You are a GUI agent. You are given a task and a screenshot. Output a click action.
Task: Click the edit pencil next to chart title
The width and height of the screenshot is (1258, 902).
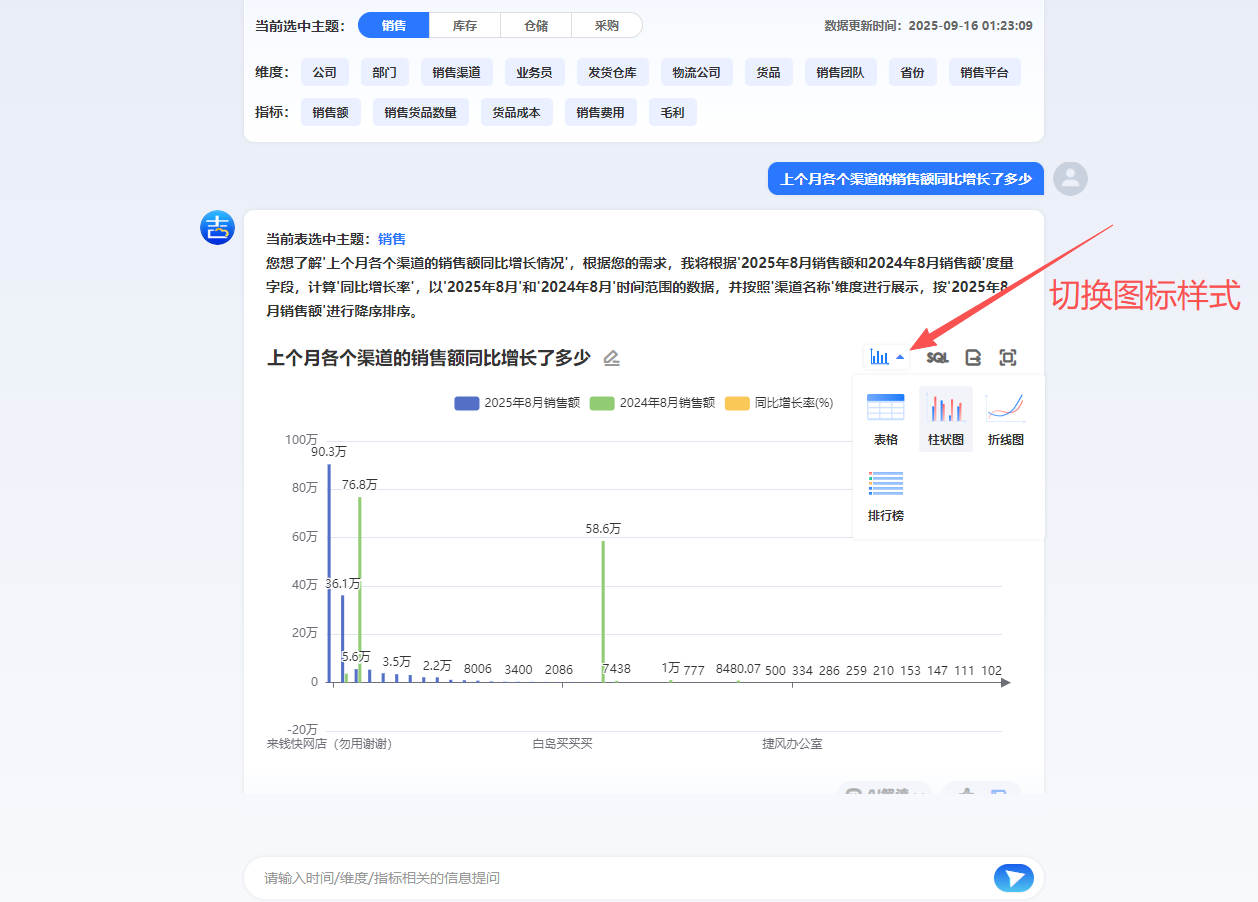[x=612, y=358]
